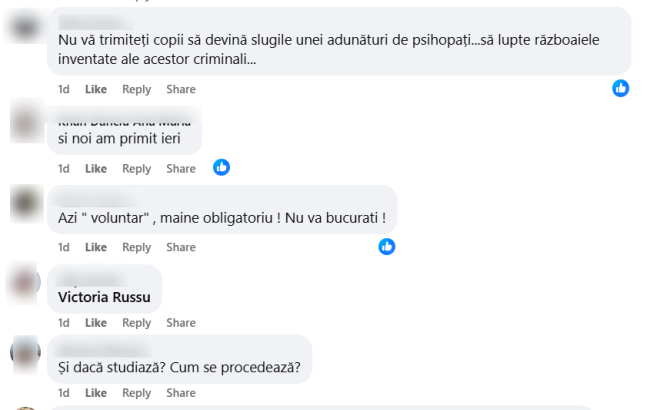
Task: Share the "Azi voluntar" comment
Action: [181, 247]
